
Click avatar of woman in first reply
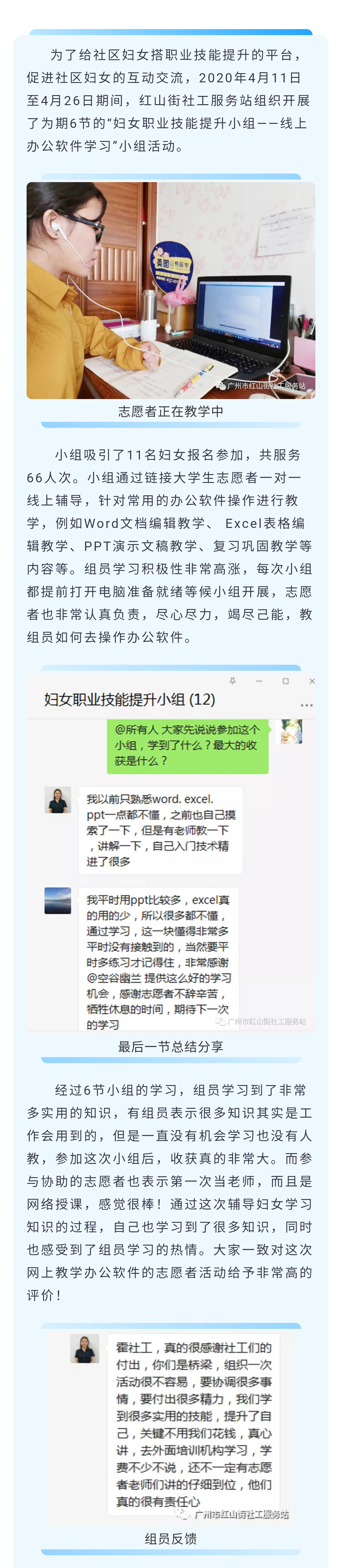pos(58,799)
